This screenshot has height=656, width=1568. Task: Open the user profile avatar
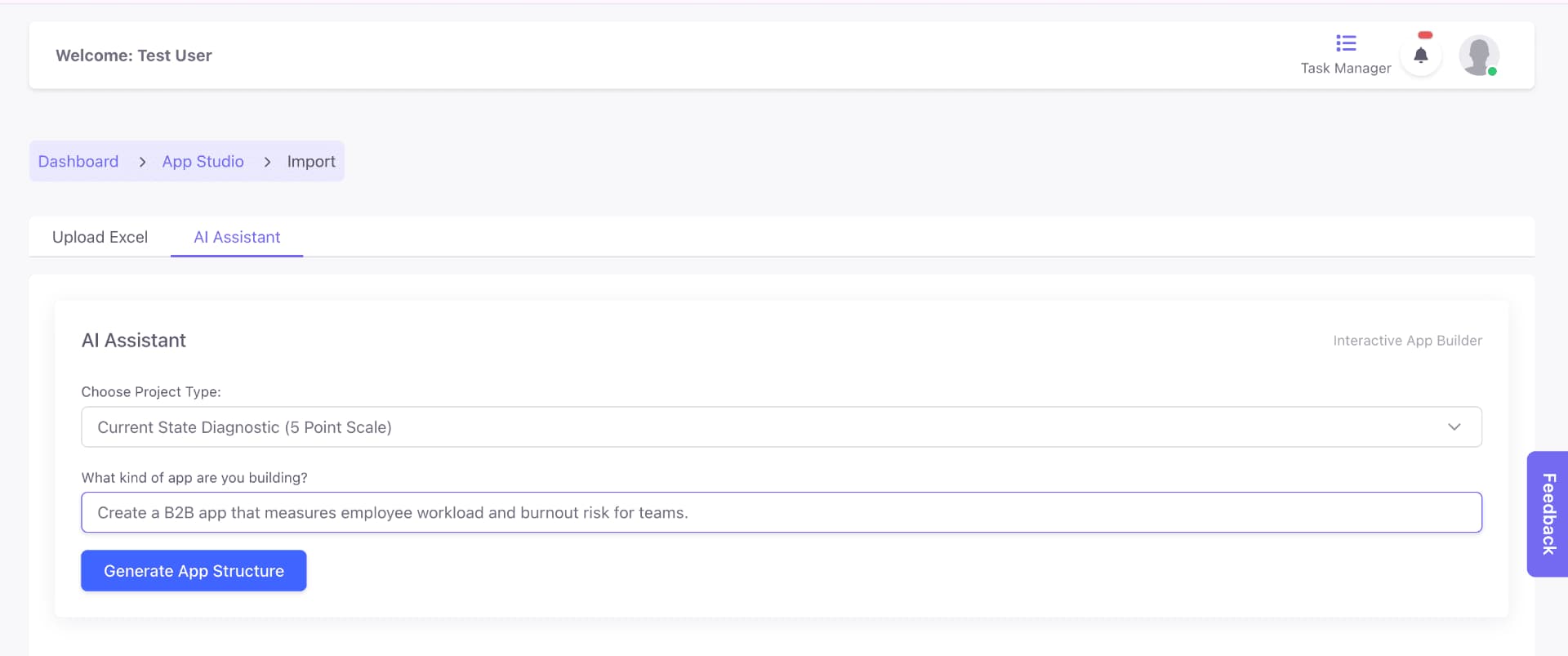click(x=1479, y=56)
